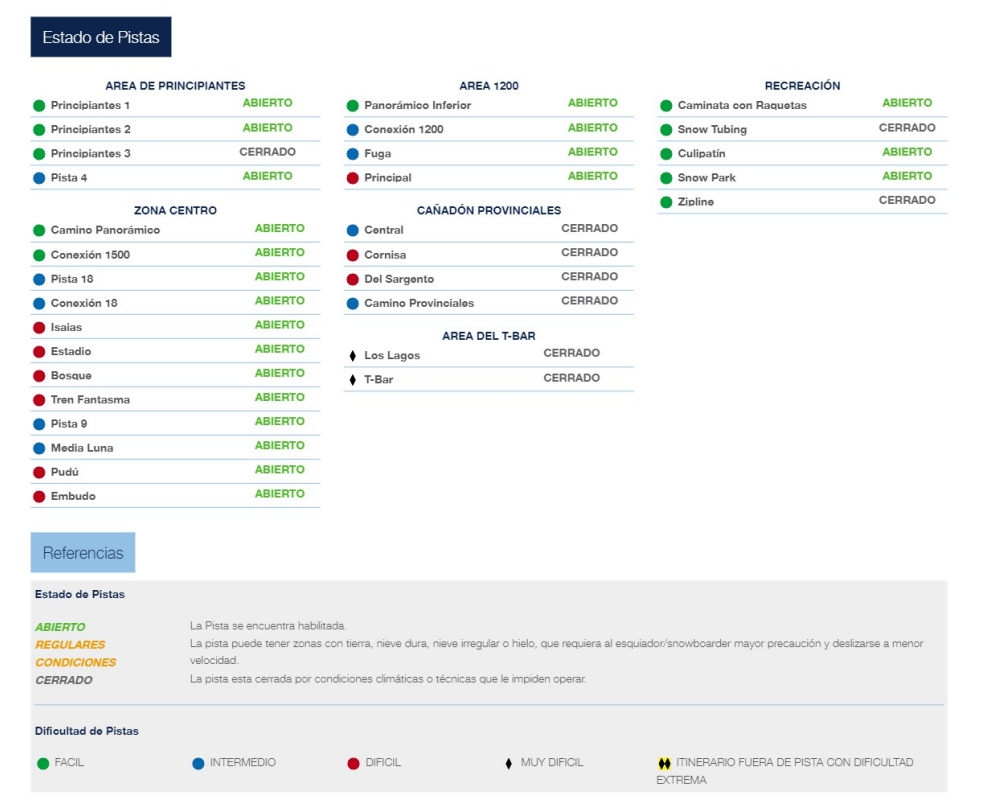Click the AREA DEL T-BAR heading
Screen dimensions: 982x805
coord(489,336)
